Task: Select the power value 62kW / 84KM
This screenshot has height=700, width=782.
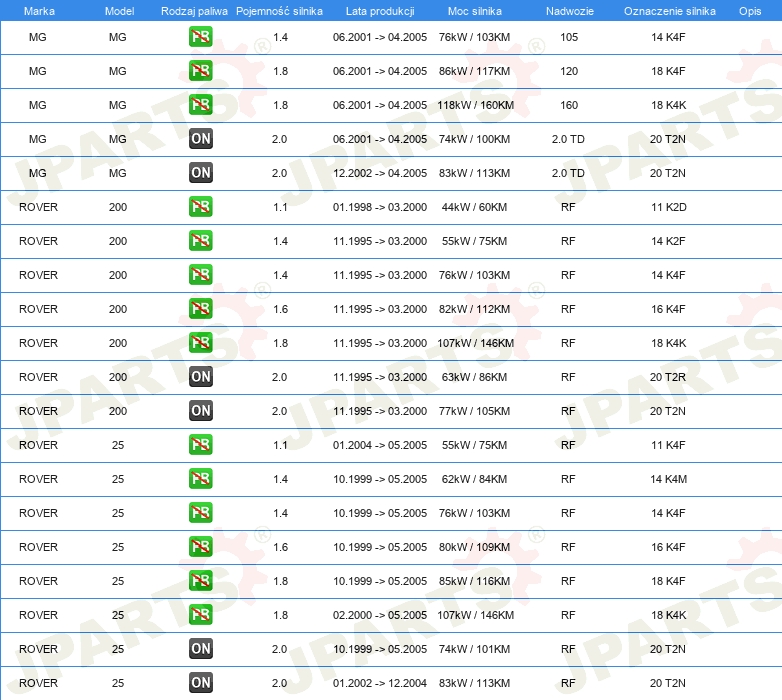Action: point(474,479)
